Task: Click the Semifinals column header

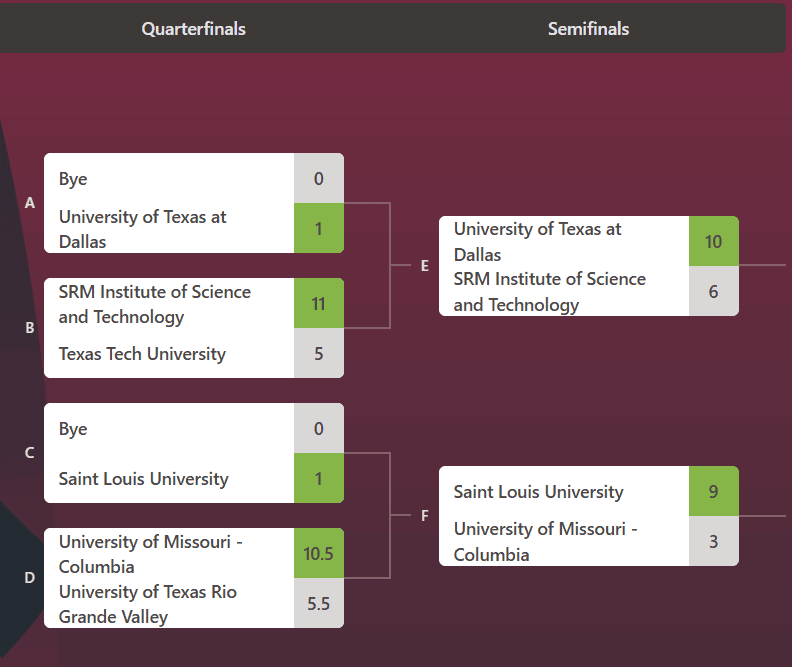Action: click(x=588, y=29)
